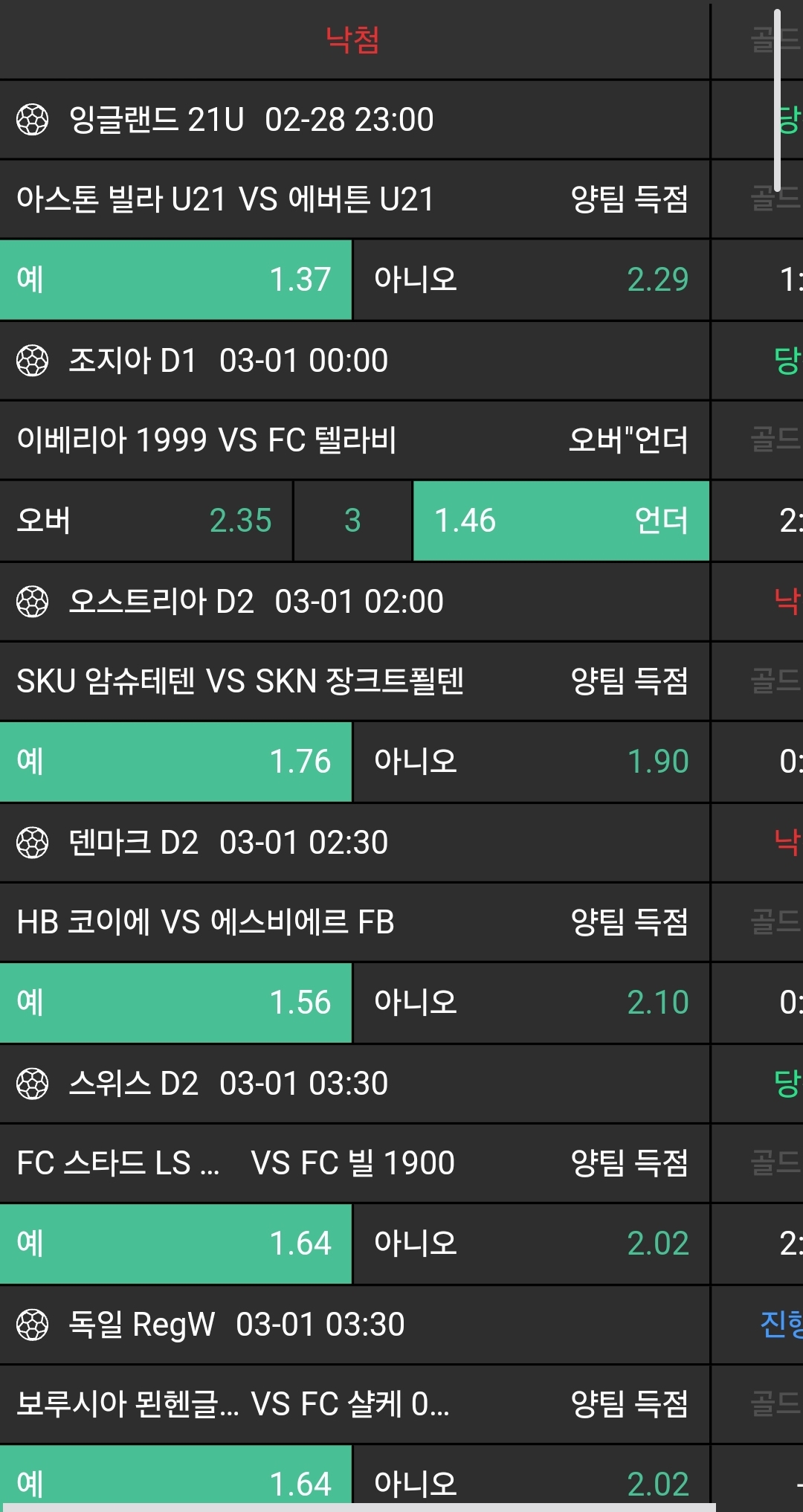Click the handicap line value 3
Viewport: 803px width, 1512px height.
click(x=352, y=521)
